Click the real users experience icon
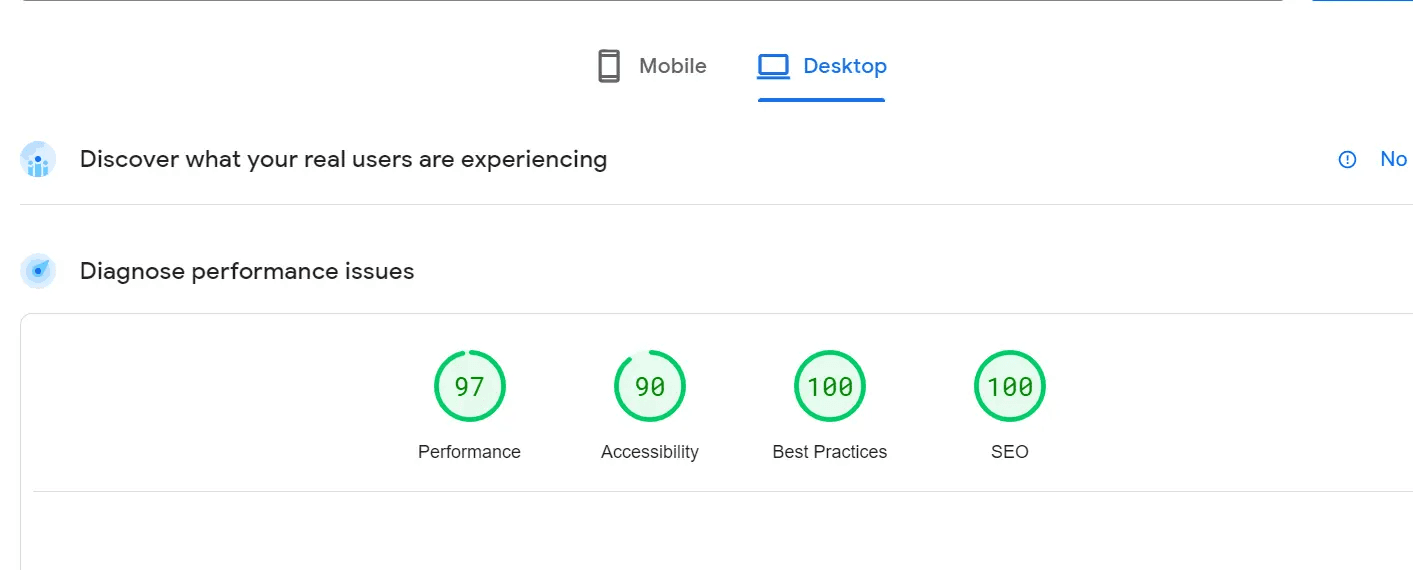 (38, 160)
